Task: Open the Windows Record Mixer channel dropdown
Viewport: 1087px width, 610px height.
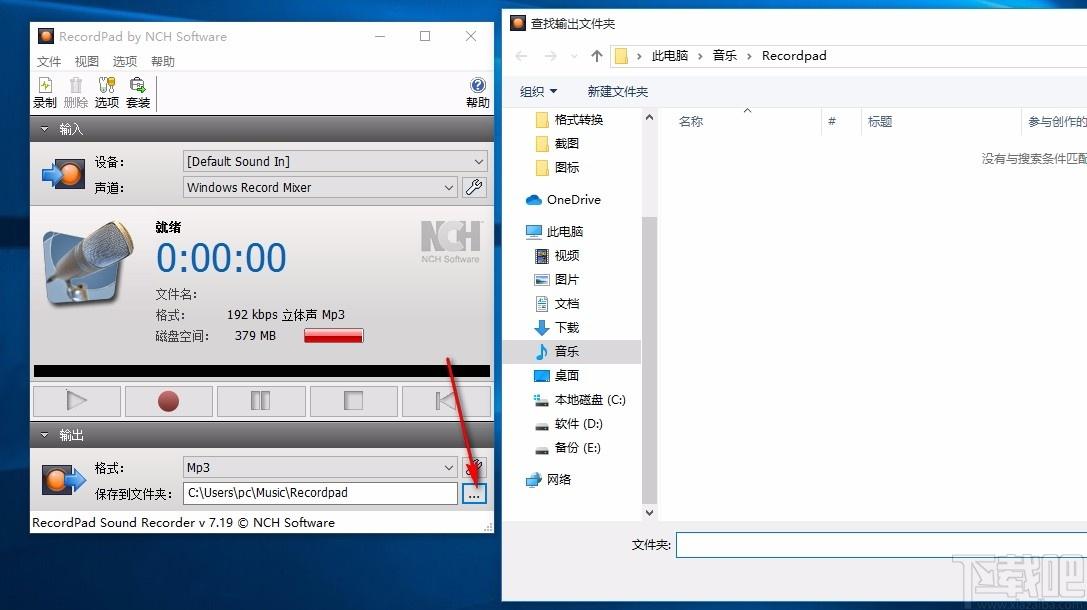Action: pyautogui.click(x=320, y=187)
